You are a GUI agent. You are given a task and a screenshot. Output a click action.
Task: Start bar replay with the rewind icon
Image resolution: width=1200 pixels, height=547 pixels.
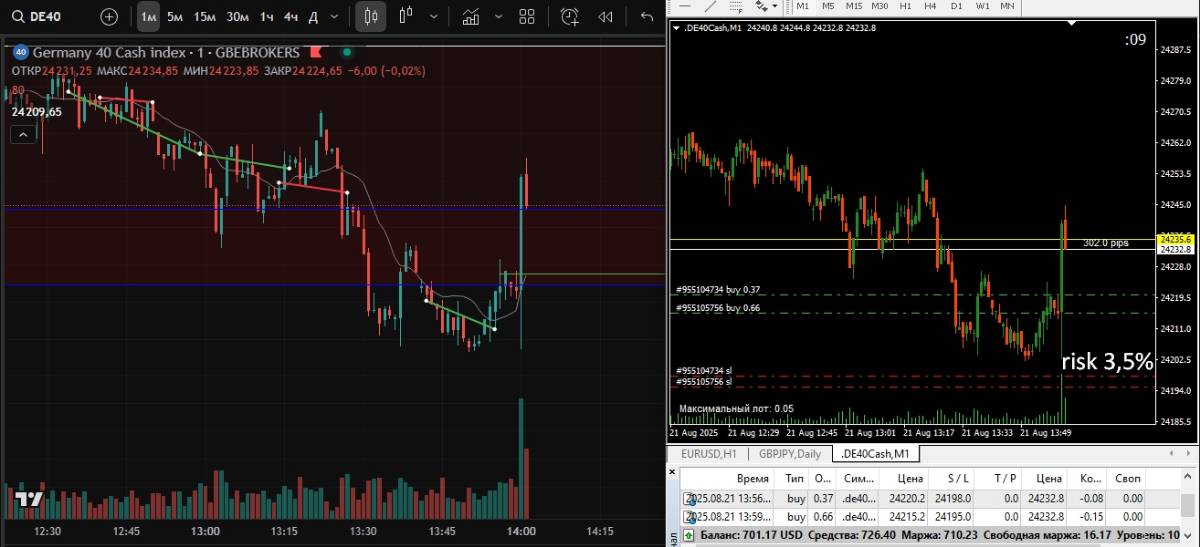(x=605, y=17)
